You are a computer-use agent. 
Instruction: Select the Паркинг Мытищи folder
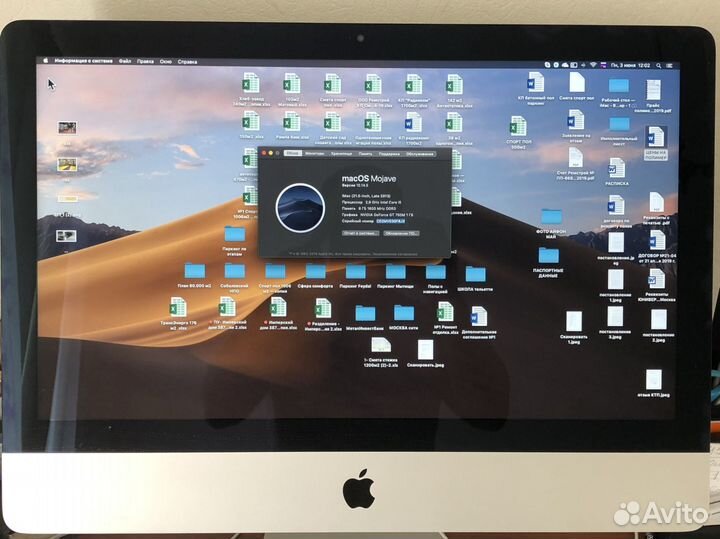pyautogui.click(x=395, y=275)
